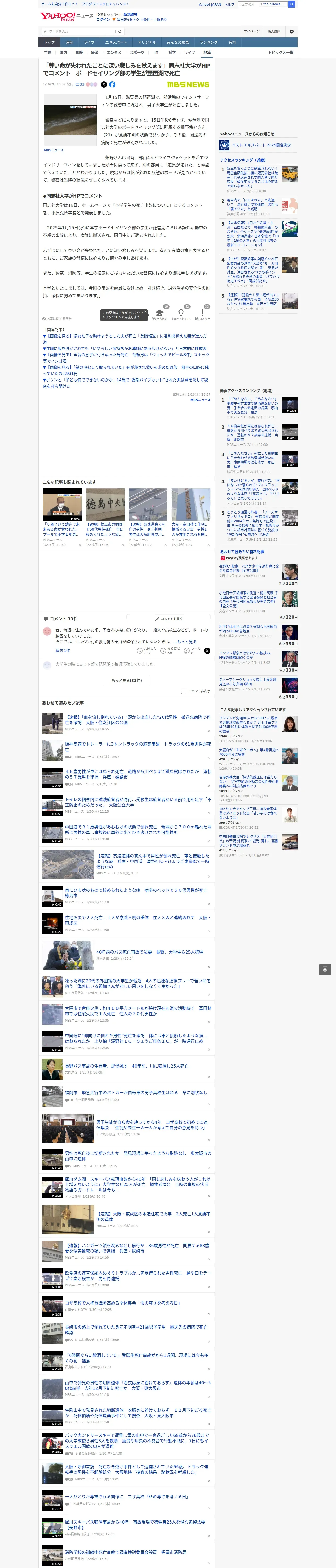Click the Yahoo! JAPAN logo
336x1568 pixels.
coord(57,16)
